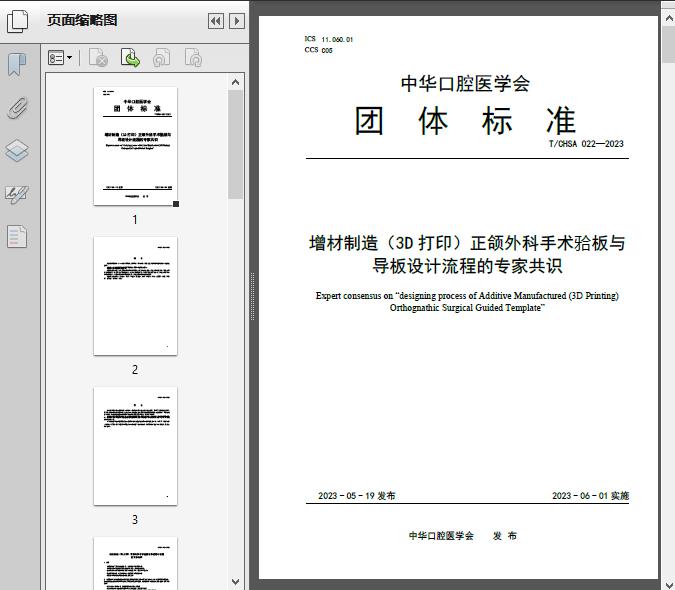Screen dimensions: 675x590
Task: Click the heading 中华口腔医学会 in document
Action: click(x=465, y=83)
